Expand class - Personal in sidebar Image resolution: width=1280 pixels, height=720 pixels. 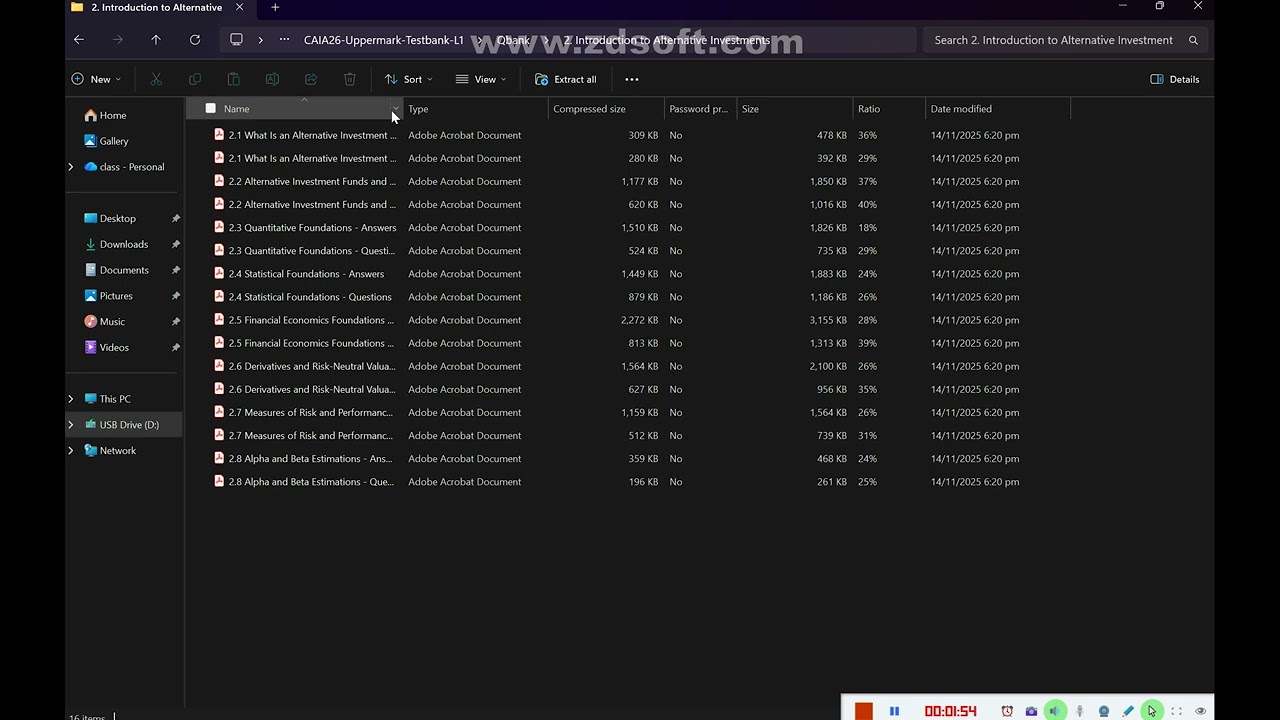click(70, 167)
